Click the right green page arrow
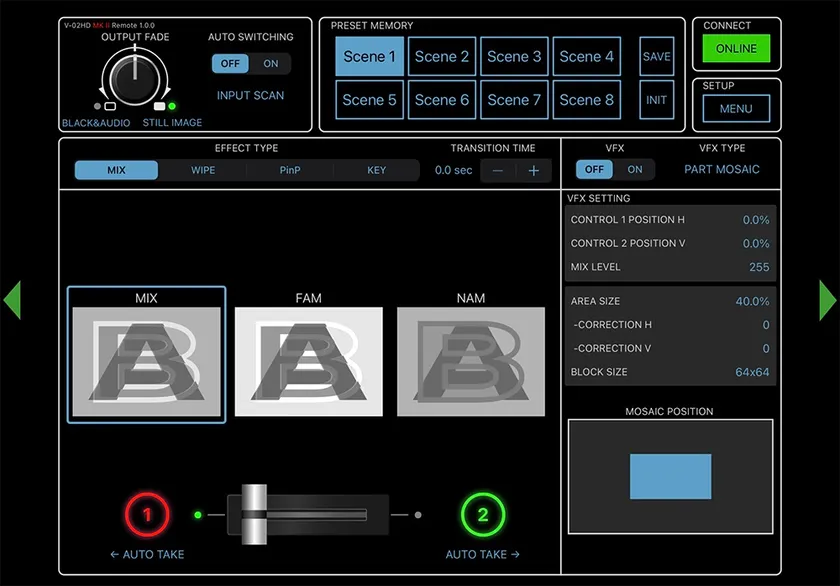Screen dimensions: 840x586 827,300
